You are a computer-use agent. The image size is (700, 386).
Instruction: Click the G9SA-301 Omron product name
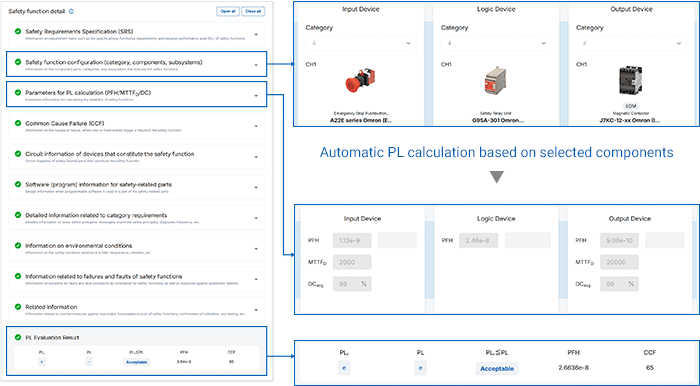click(498, 120)
